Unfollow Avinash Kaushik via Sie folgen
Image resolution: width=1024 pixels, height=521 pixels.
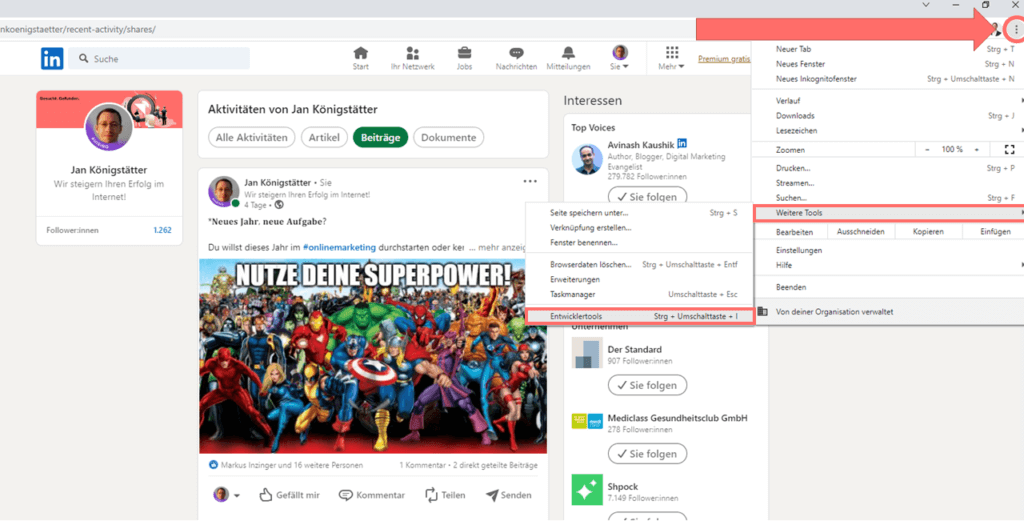pyautogui.click(x=647, y=197)
